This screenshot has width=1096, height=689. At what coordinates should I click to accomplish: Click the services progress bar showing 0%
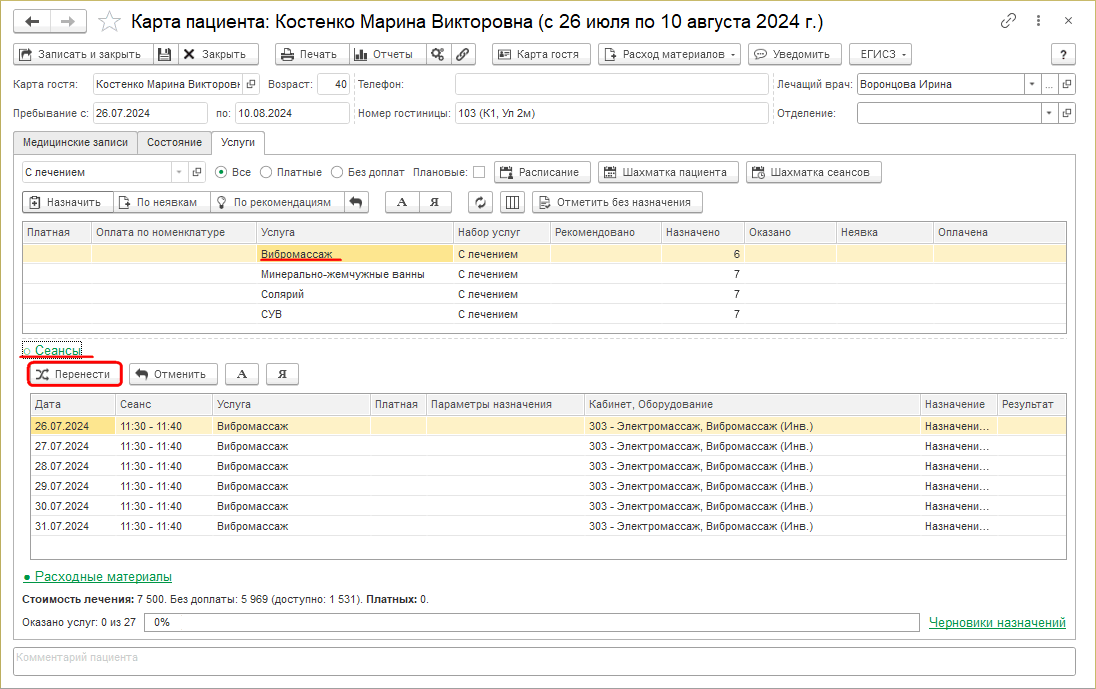[x=531, y=623]
